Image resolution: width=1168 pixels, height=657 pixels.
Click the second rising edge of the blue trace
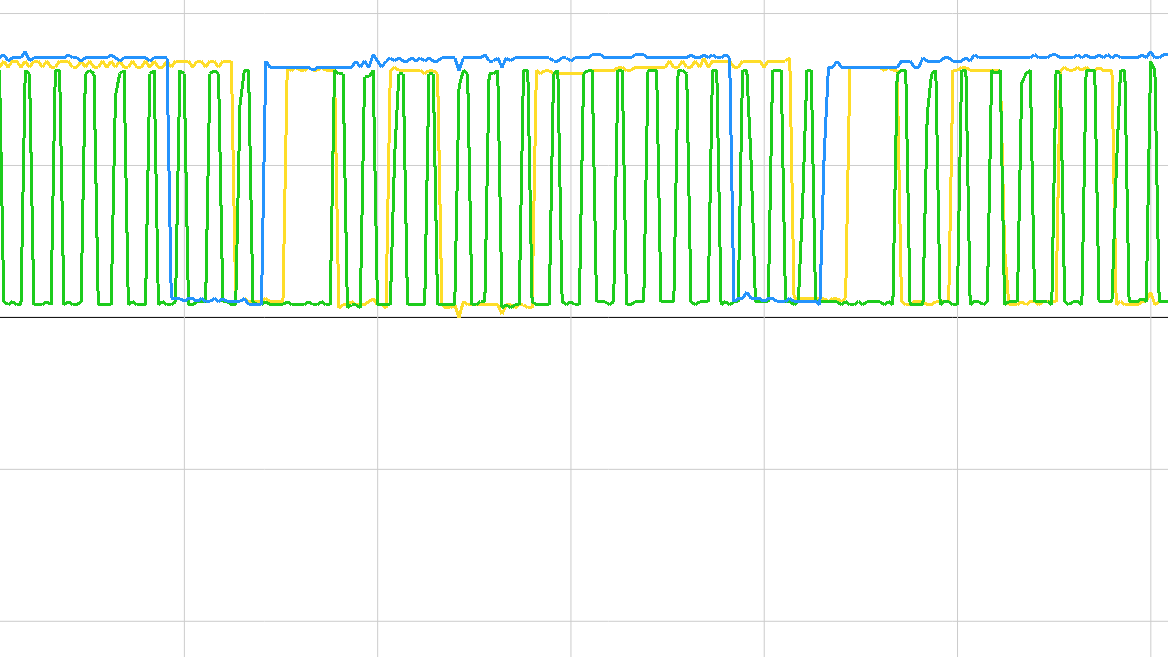click(827, 180)
